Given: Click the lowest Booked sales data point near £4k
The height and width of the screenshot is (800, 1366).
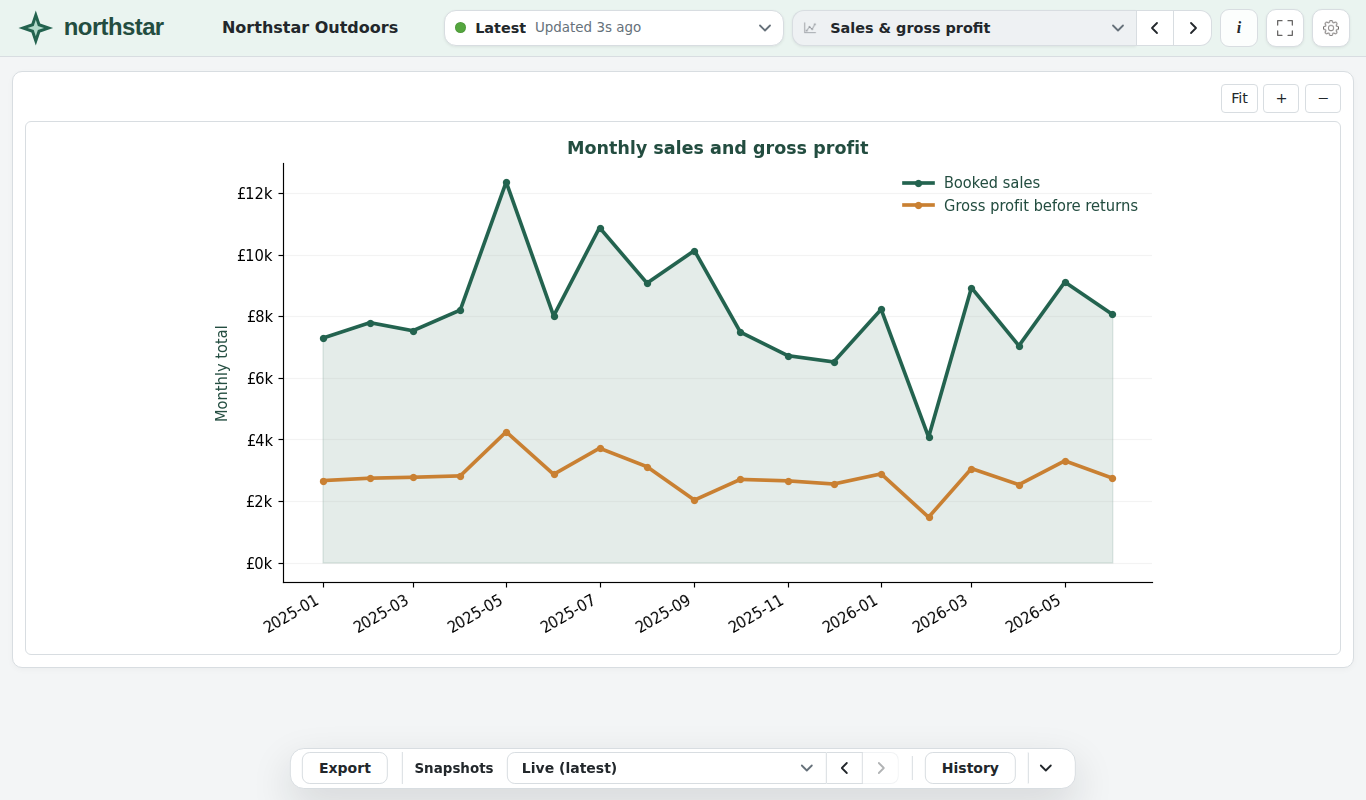Looking at the screenshot, I should 929,437.
